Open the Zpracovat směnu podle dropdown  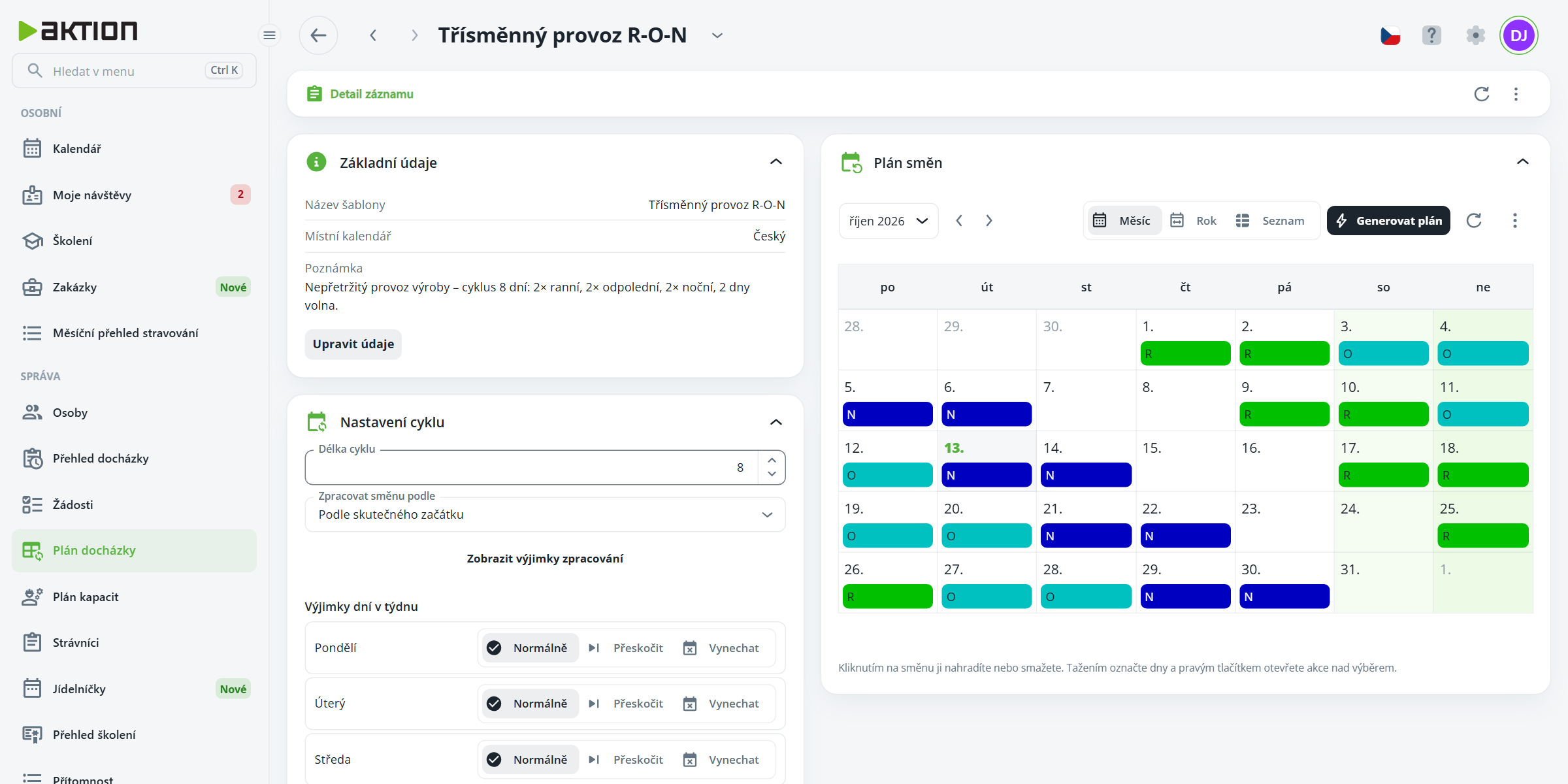545,515
